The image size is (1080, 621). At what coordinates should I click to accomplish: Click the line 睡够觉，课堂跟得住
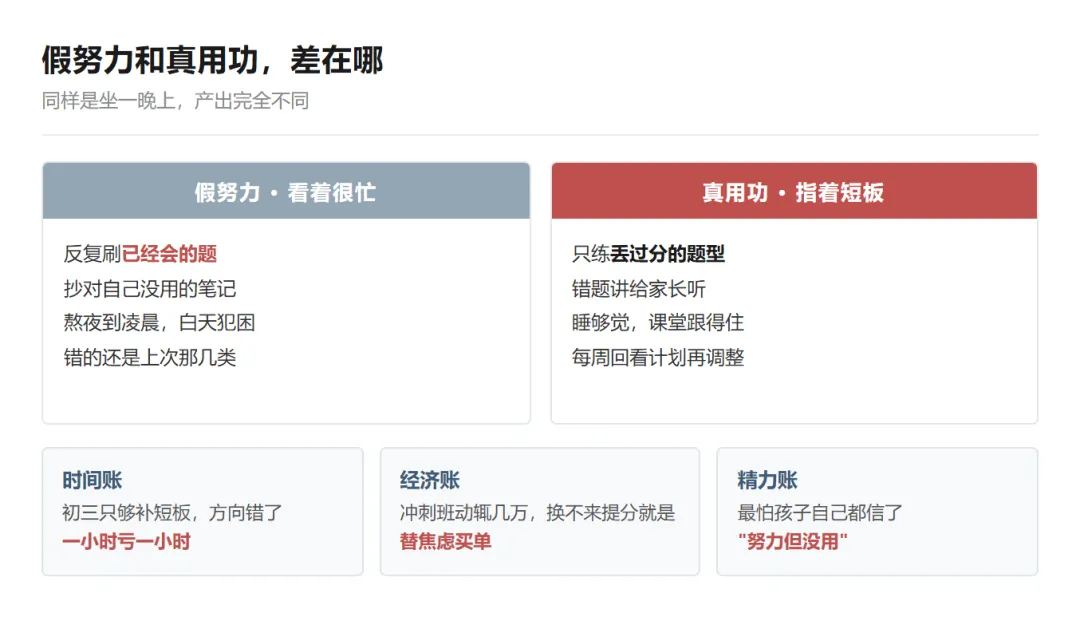click(x=658, y=323)
